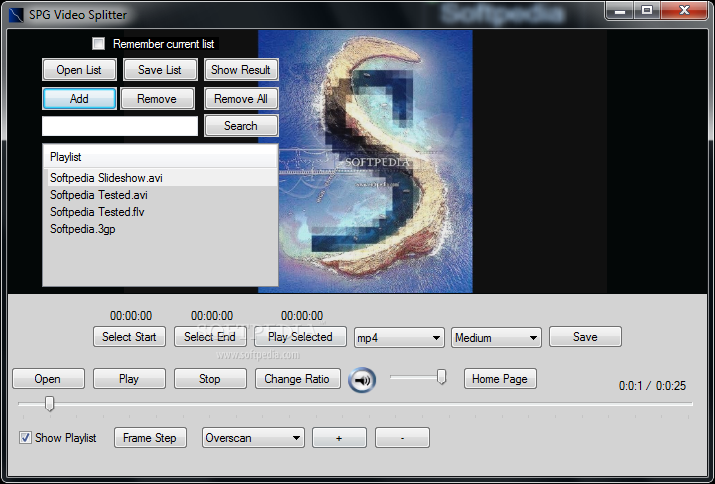Click the Search button
Viewport: 715px width, 484px height.
pos(241,126)
